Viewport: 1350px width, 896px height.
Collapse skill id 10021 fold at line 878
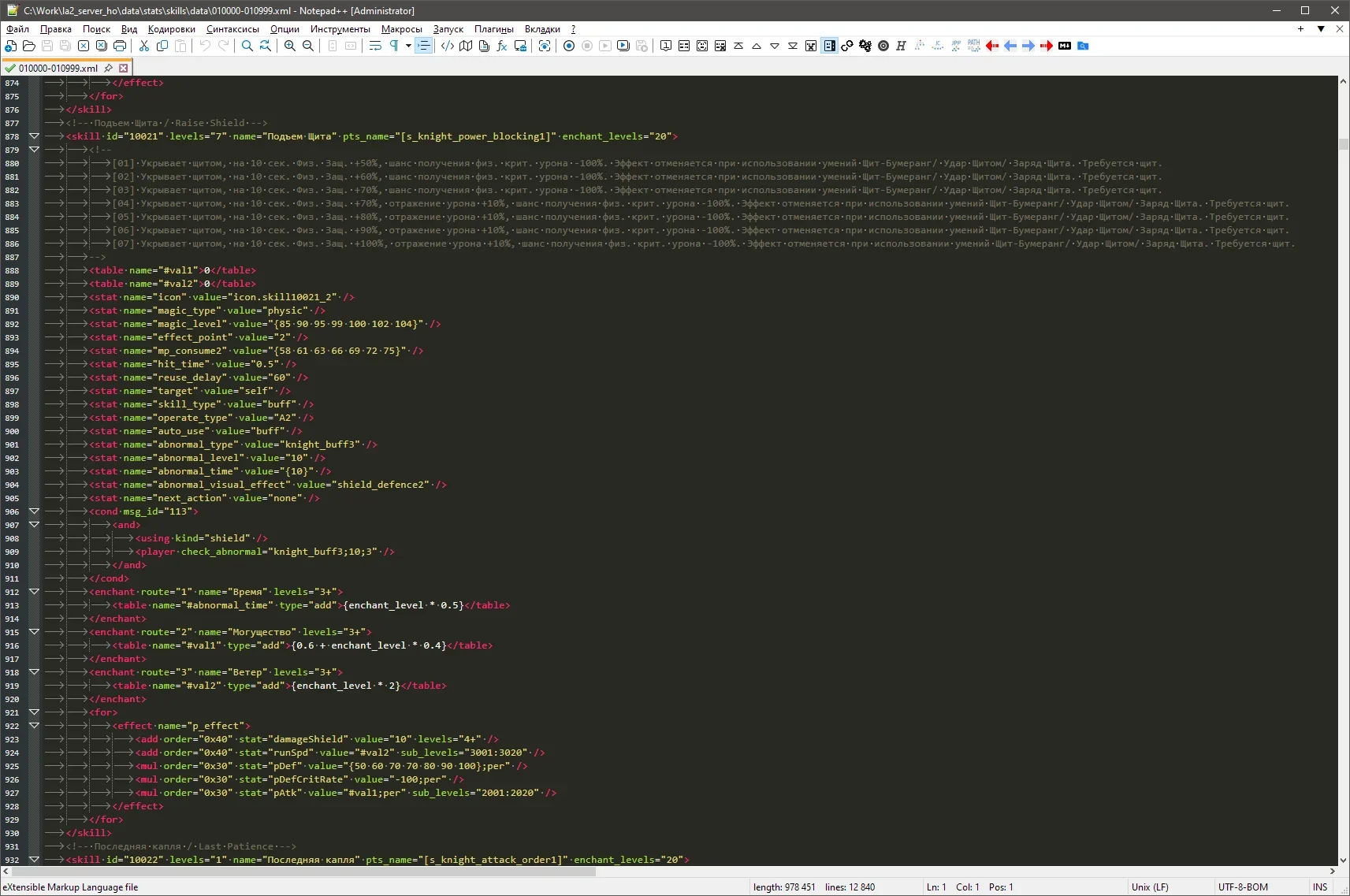point(34,136)
